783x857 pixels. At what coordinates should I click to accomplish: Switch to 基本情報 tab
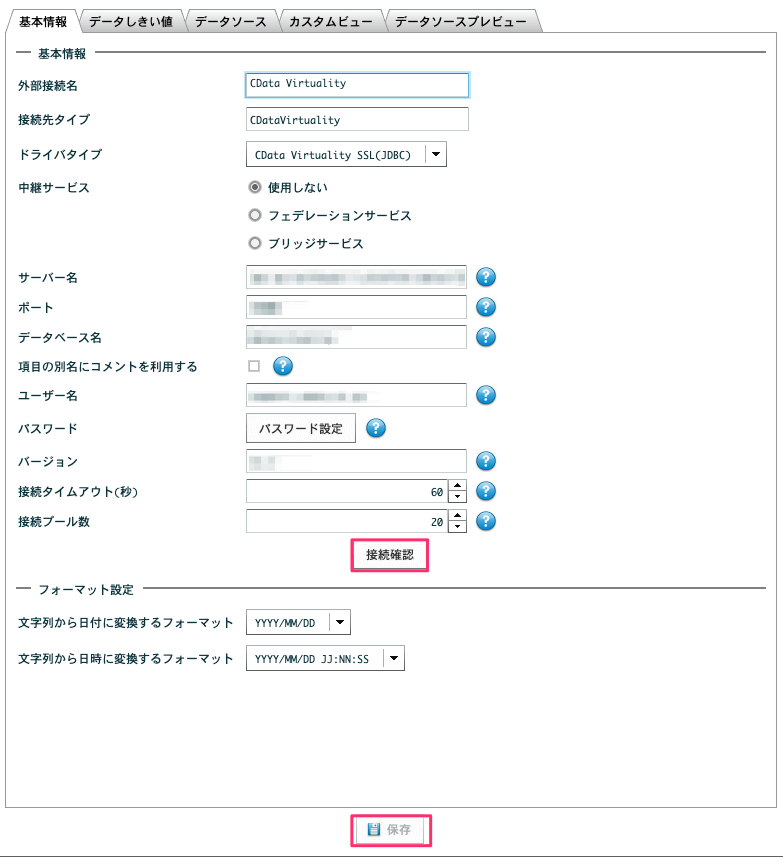tap(43, 21)
